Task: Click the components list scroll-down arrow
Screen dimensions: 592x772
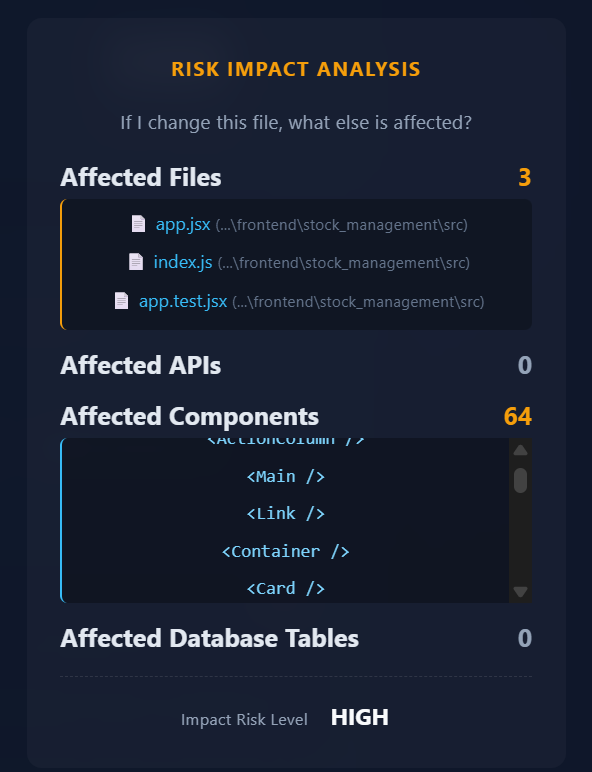Action: [520, 591]
